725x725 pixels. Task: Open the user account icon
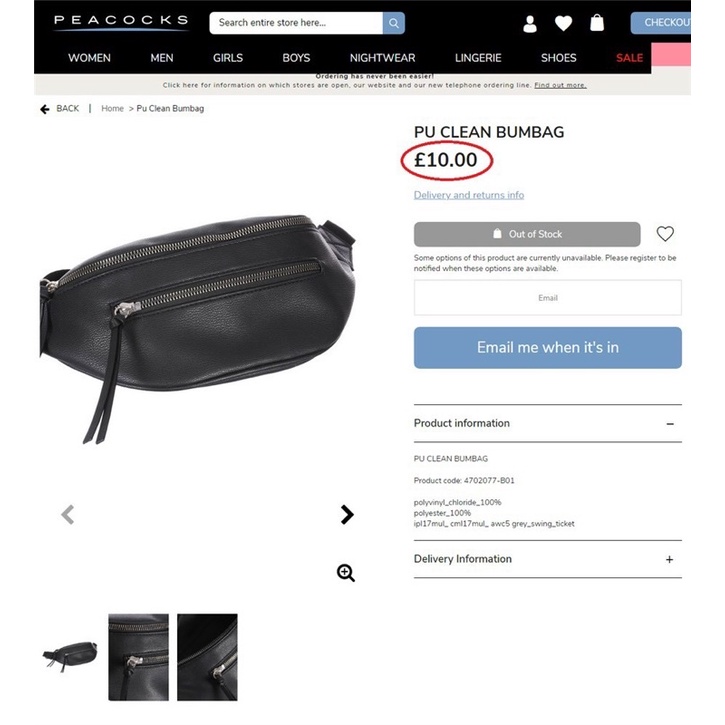click(x=530, y=24)
